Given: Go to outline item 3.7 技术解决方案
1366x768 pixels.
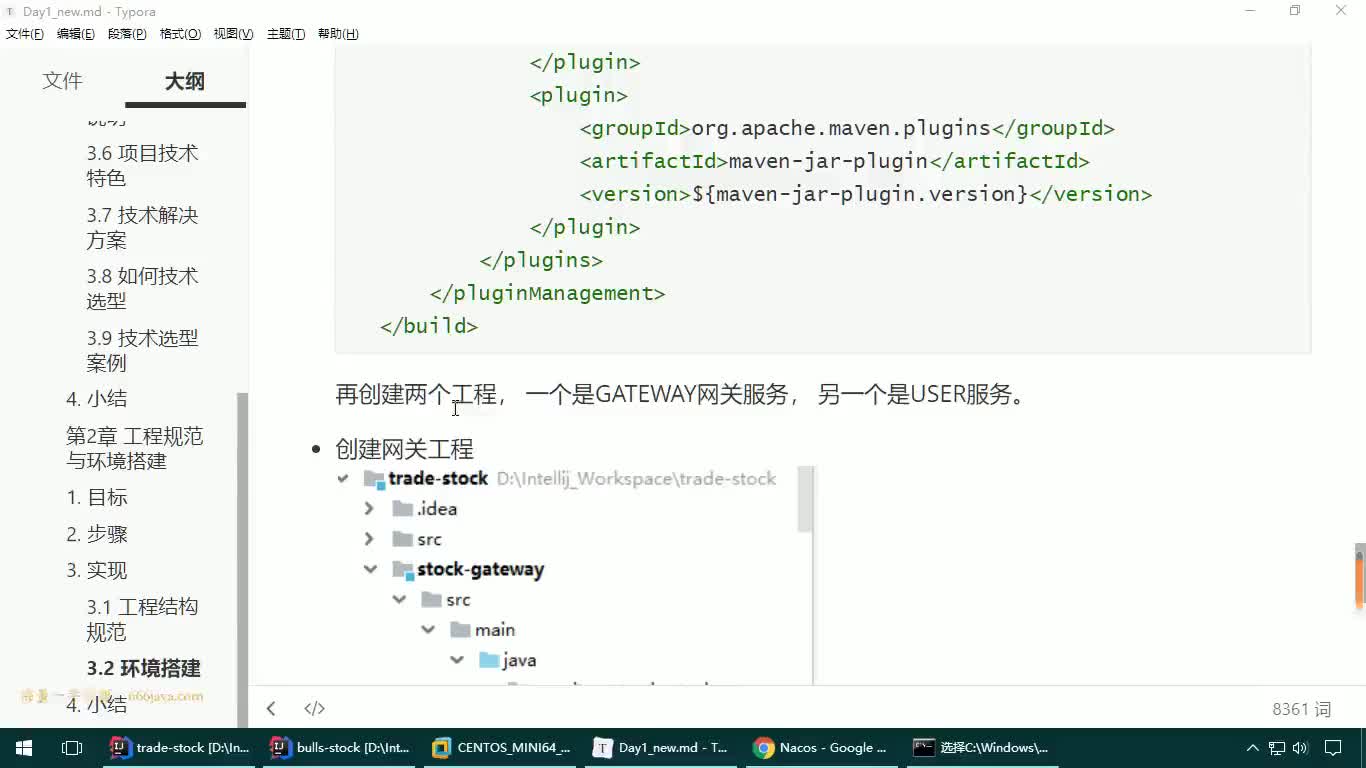Looking at the screenshot, I should pyautogui.click(x=142, y=227).
